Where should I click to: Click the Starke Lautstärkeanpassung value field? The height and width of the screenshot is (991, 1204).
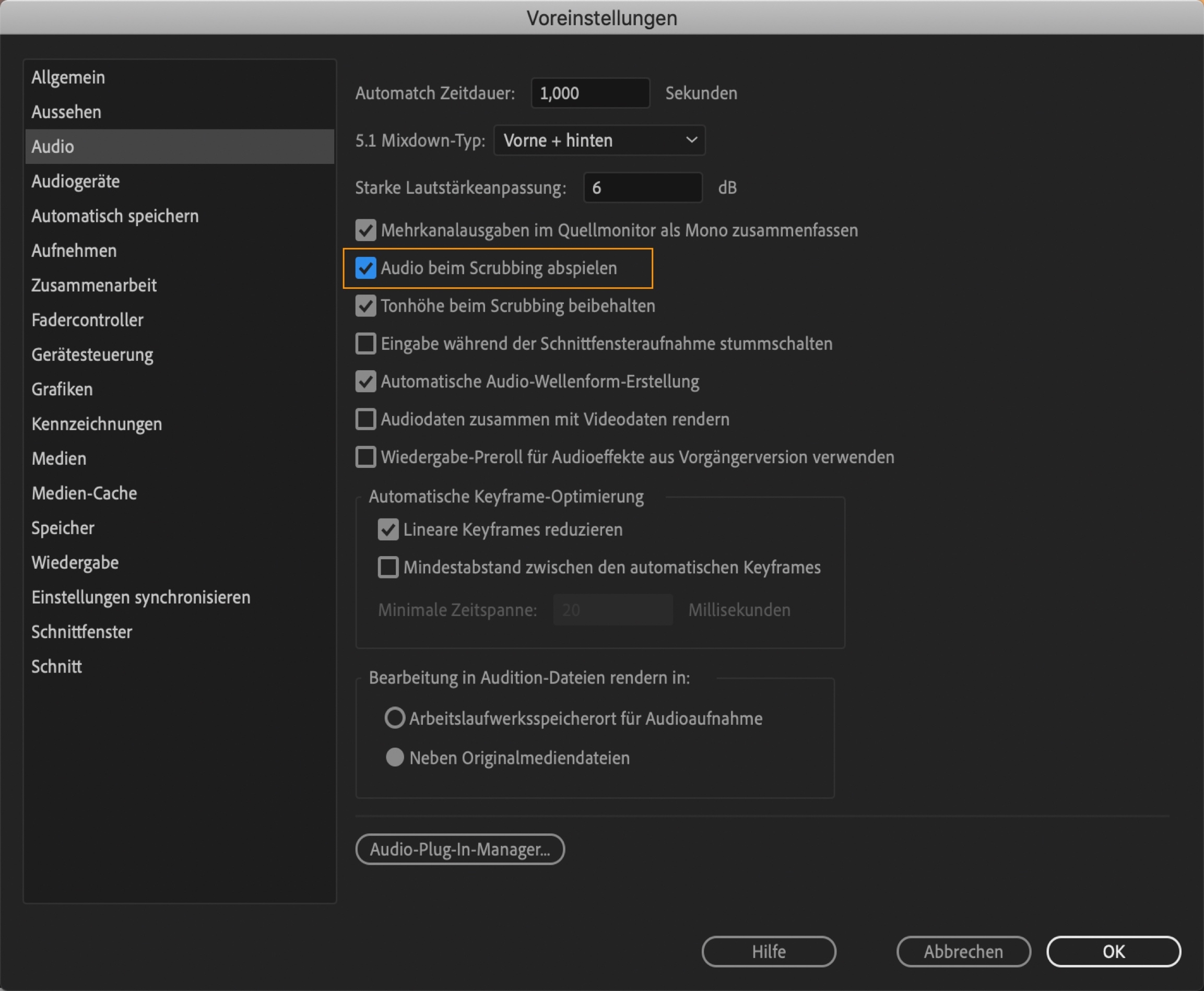pyautogui.click(x=642, y=188)
